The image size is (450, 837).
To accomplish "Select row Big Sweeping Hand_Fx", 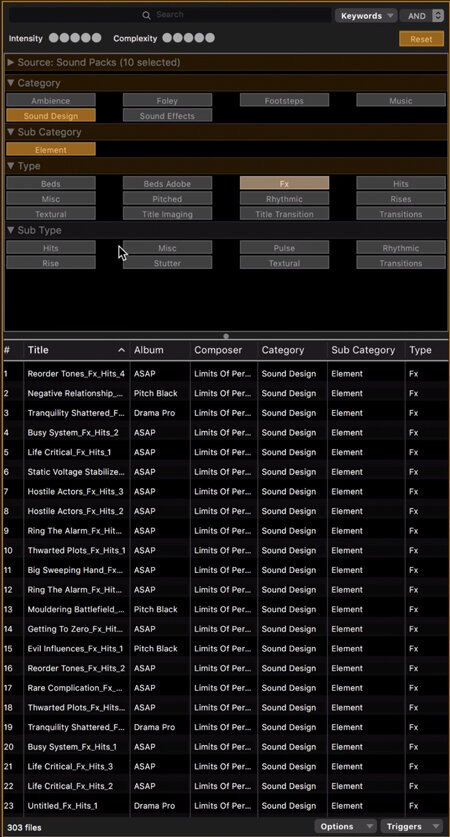I will 225,570.
